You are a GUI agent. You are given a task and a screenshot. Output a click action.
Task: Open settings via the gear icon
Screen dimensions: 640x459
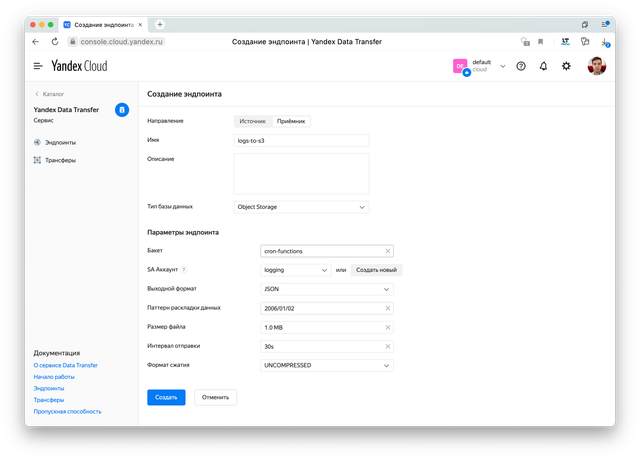coord(566,66)
